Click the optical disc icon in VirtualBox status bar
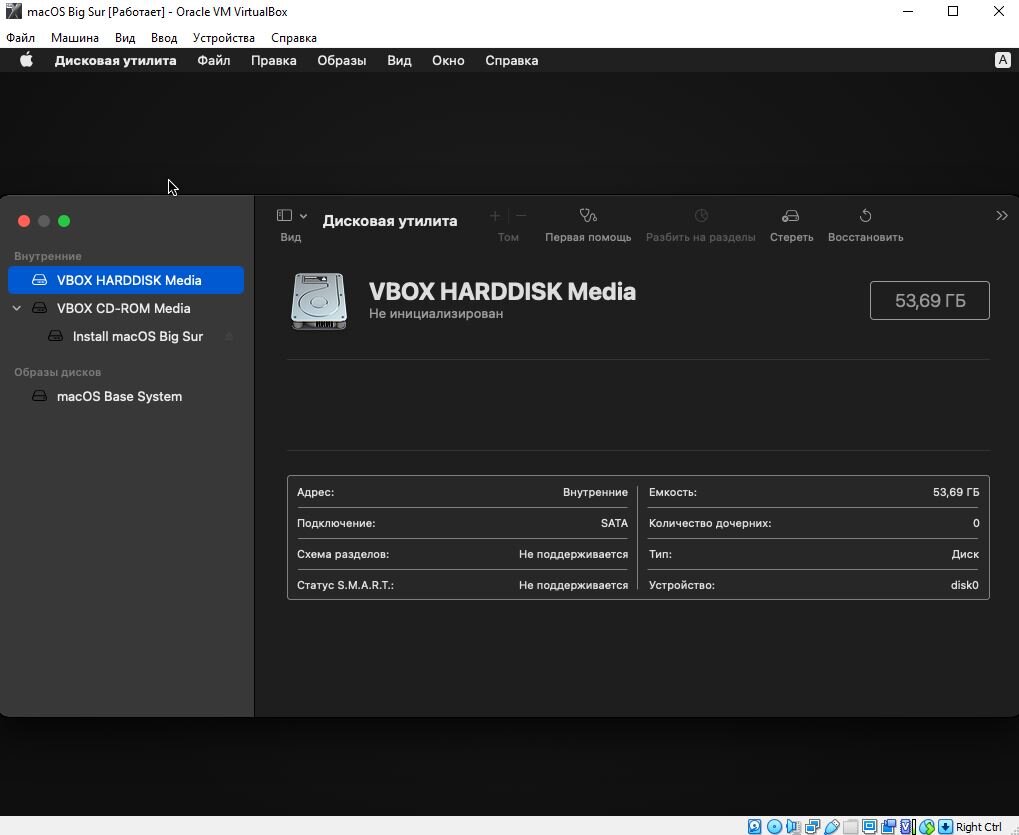Viewport: 1019px width, 835px height. pos(774,827)
